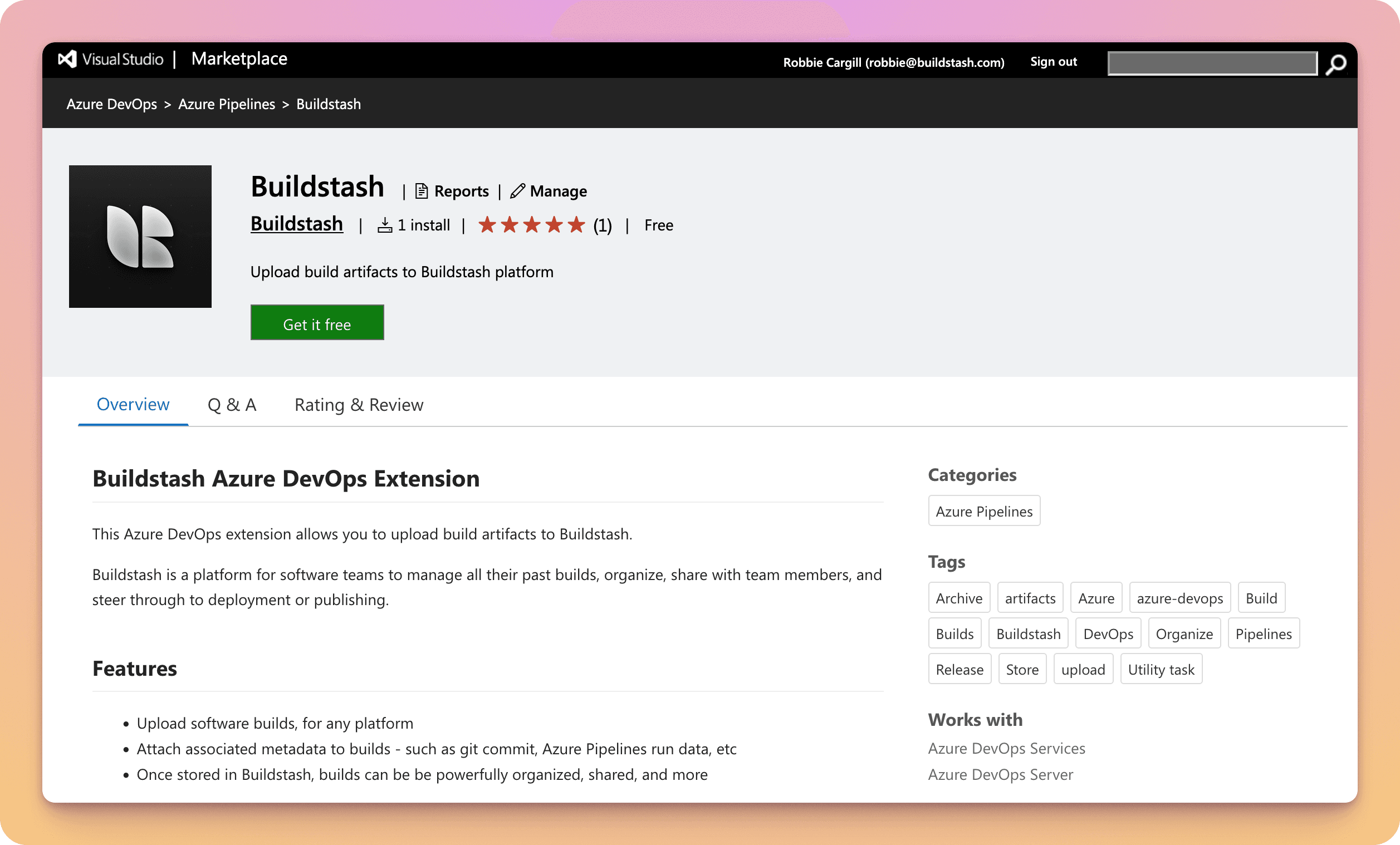This screenshot has height=845, width=1400.
Task: Switch to the Q & A tab
Action: coord(232,404)
